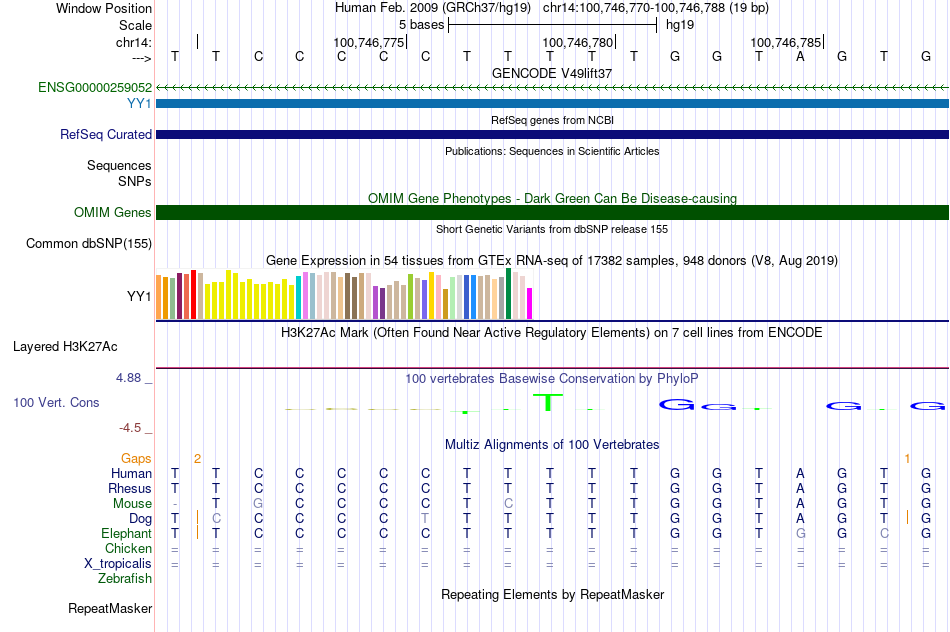Click the 100 Vert. Cons track label

[56, 402]
